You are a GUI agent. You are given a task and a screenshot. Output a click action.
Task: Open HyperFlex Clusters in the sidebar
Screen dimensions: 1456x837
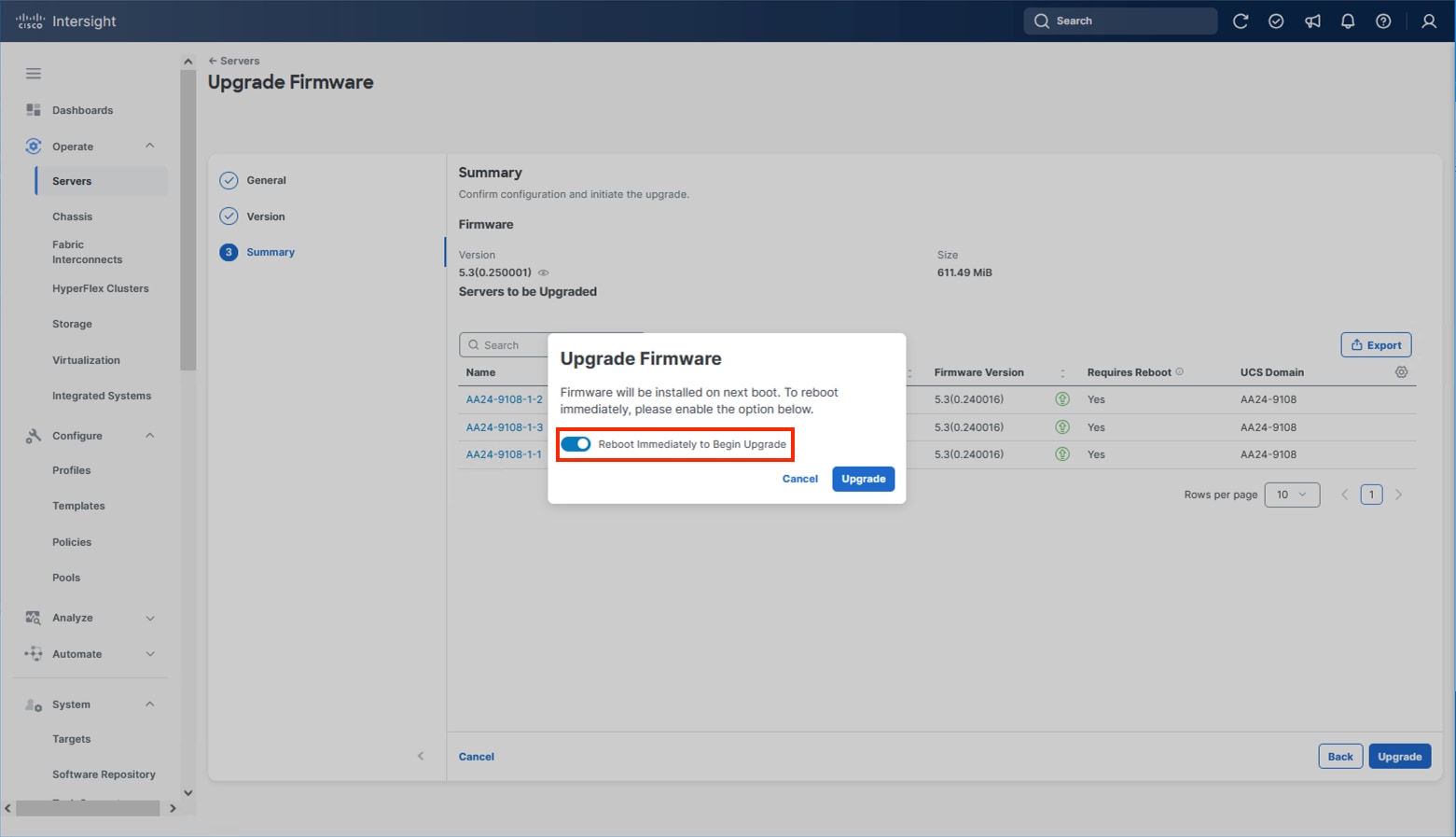(101, 288)
